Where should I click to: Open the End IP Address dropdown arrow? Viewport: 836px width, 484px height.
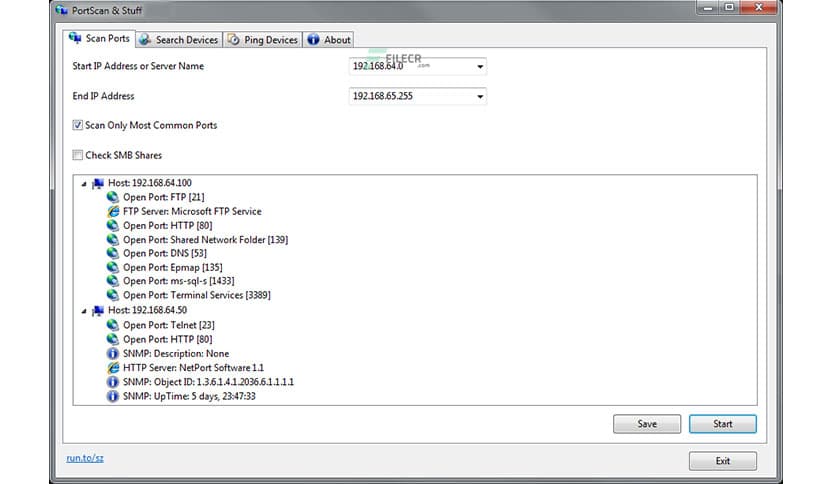coord(480,96)
